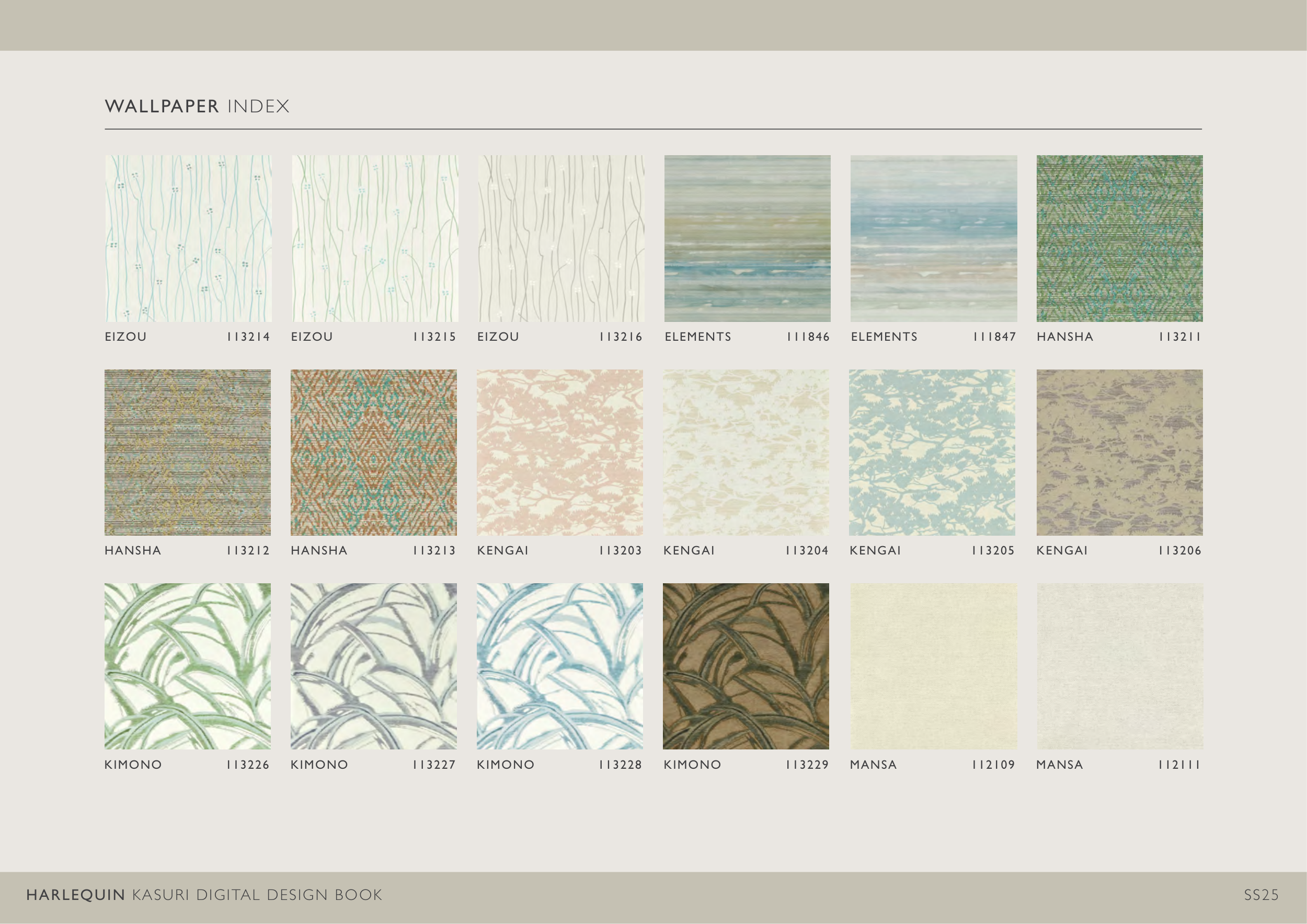
Task: Click the pink Kengai 113203 swatch
Action: click(559, 452)
